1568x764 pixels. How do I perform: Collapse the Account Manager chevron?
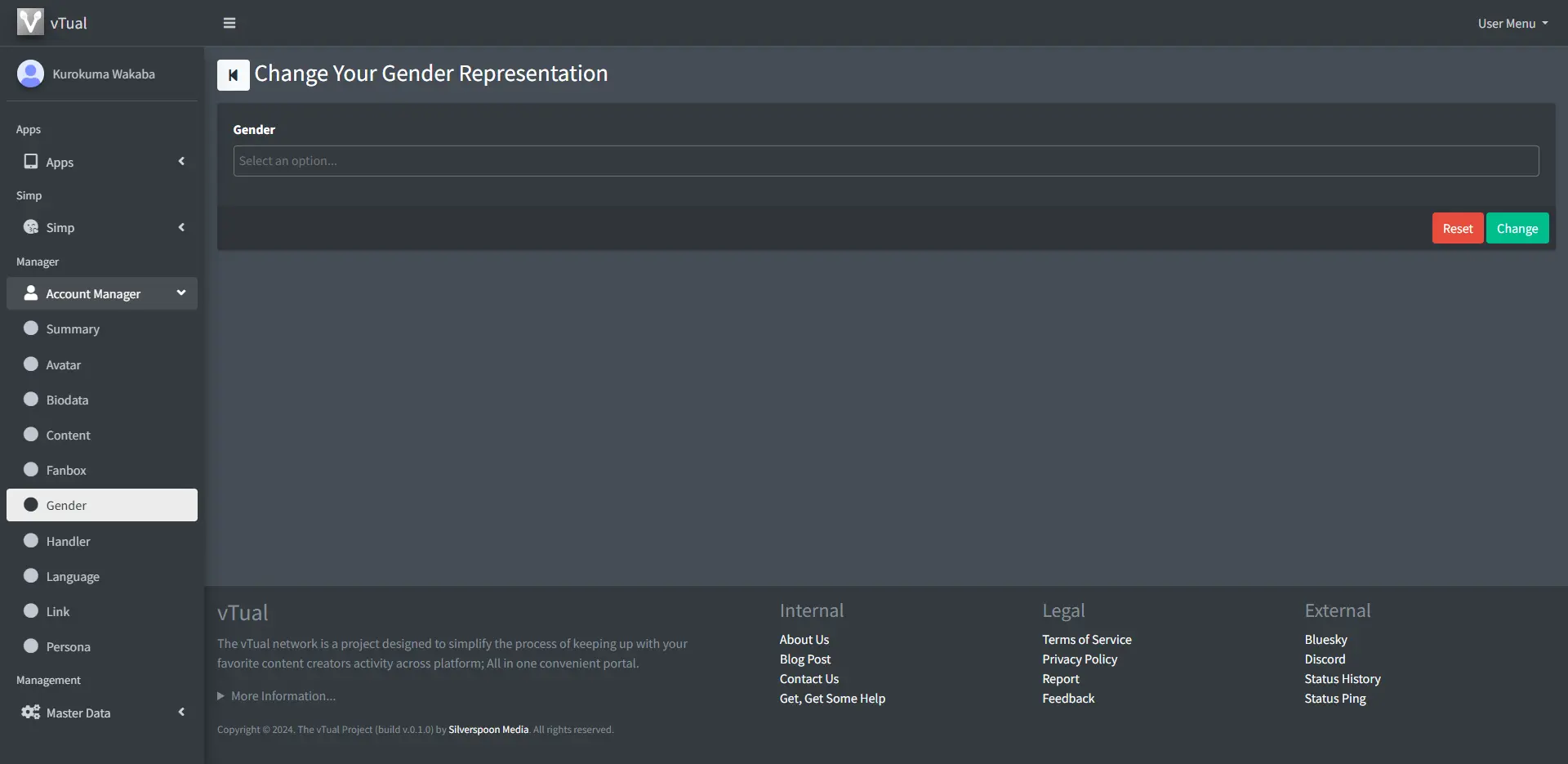[x=181, y=293]
